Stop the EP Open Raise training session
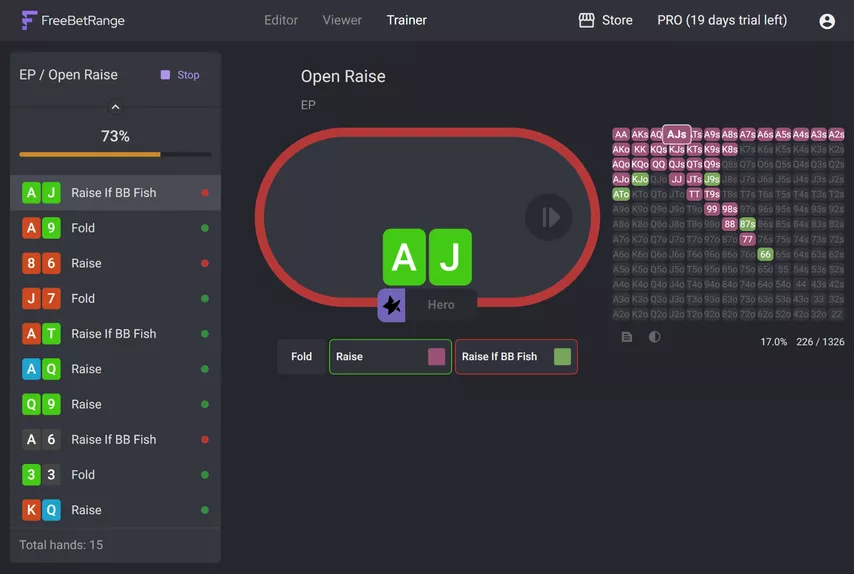Screen dimensions: 854x574 [180, 75]
